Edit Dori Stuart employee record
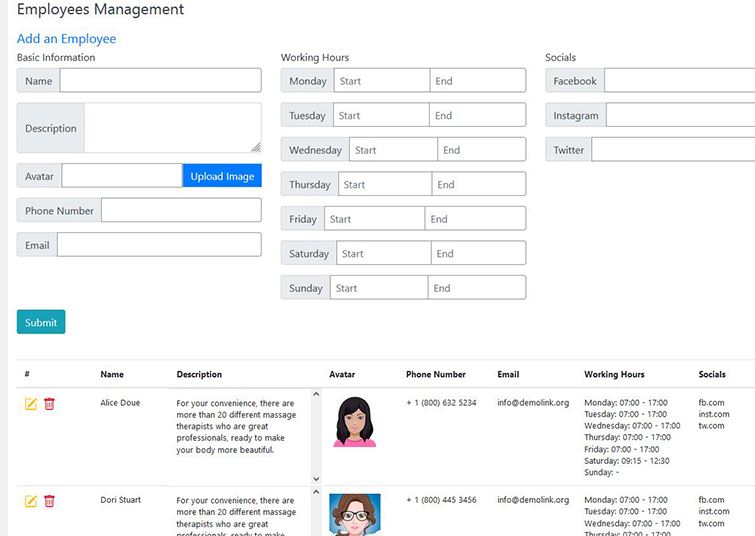This screenshot has height=536, width=755. coord(30,501)
